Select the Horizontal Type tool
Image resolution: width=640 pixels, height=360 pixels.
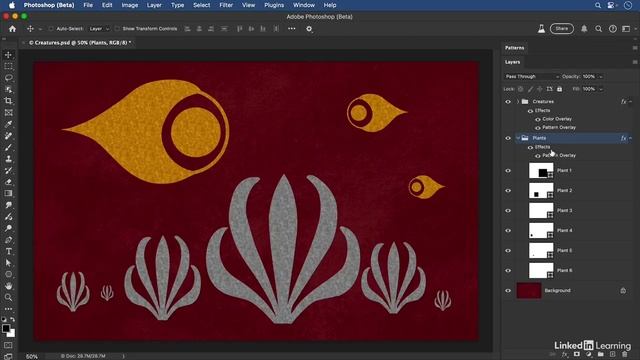(8, 251)
